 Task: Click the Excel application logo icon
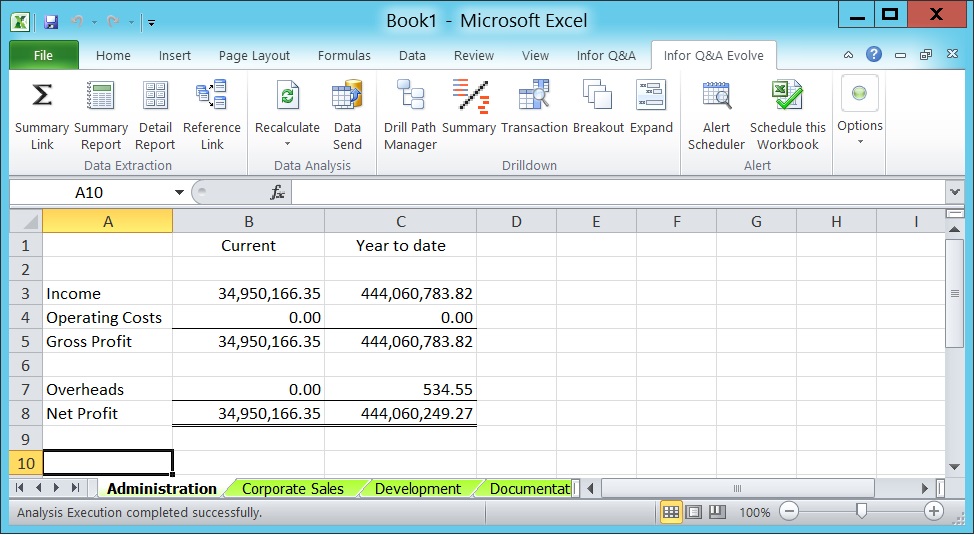point(20,22)
